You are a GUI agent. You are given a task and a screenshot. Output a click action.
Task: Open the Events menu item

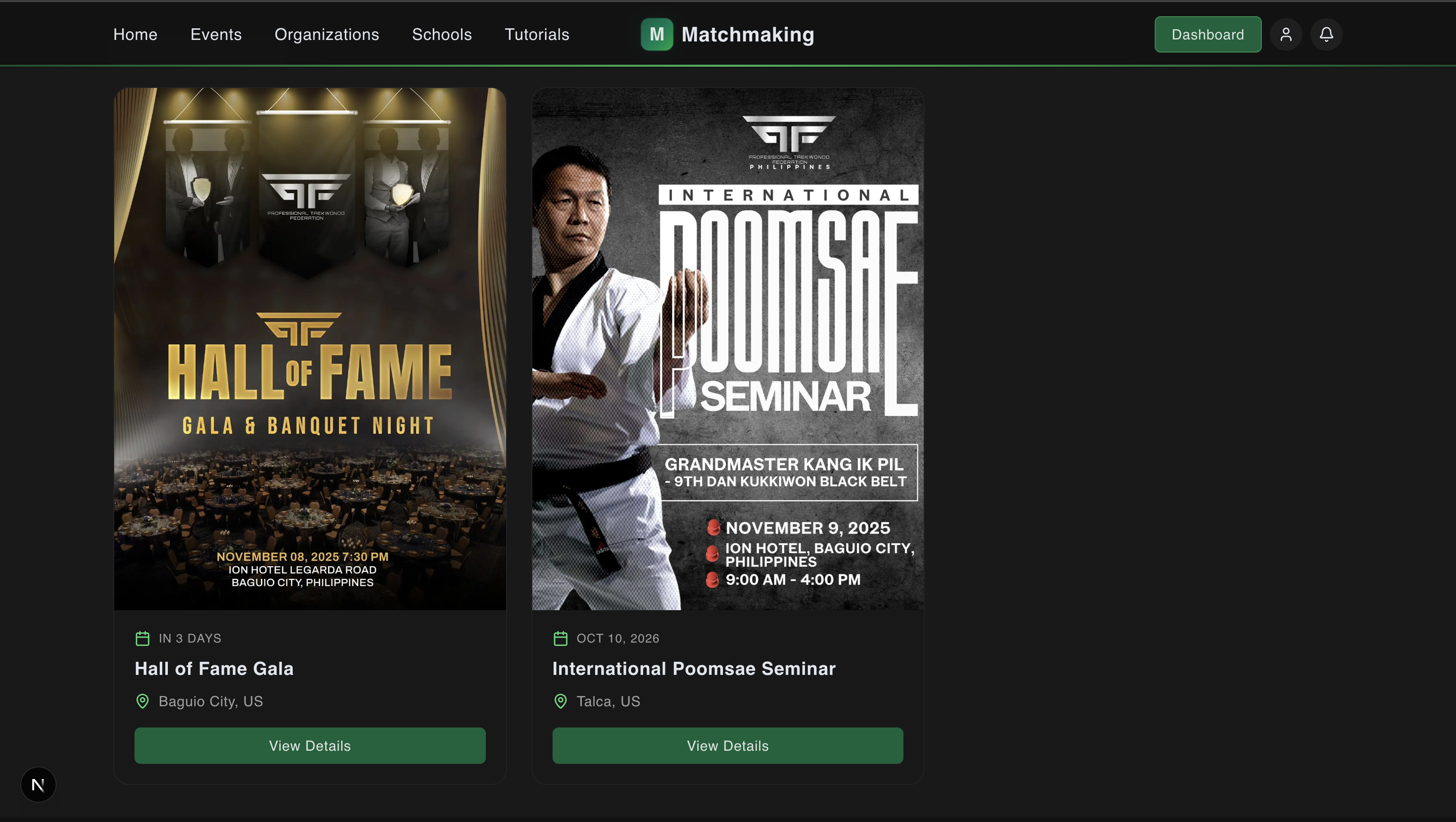tap(216, 34)
